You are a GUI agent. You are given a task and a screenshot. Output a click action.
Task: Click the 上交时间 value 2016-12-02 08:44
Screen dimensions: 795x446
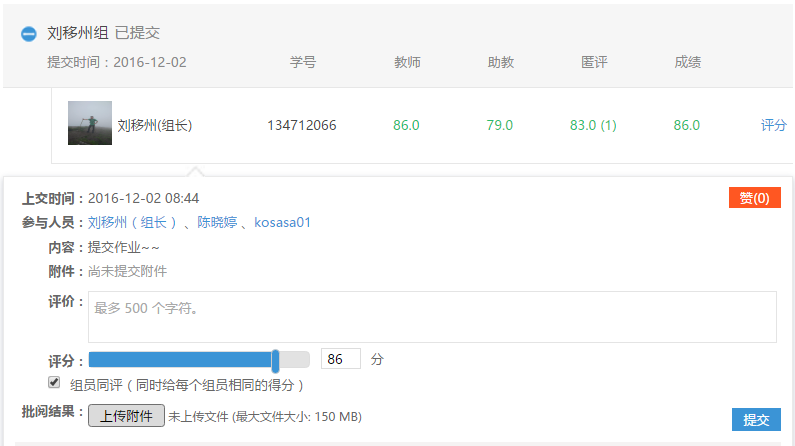143,198
